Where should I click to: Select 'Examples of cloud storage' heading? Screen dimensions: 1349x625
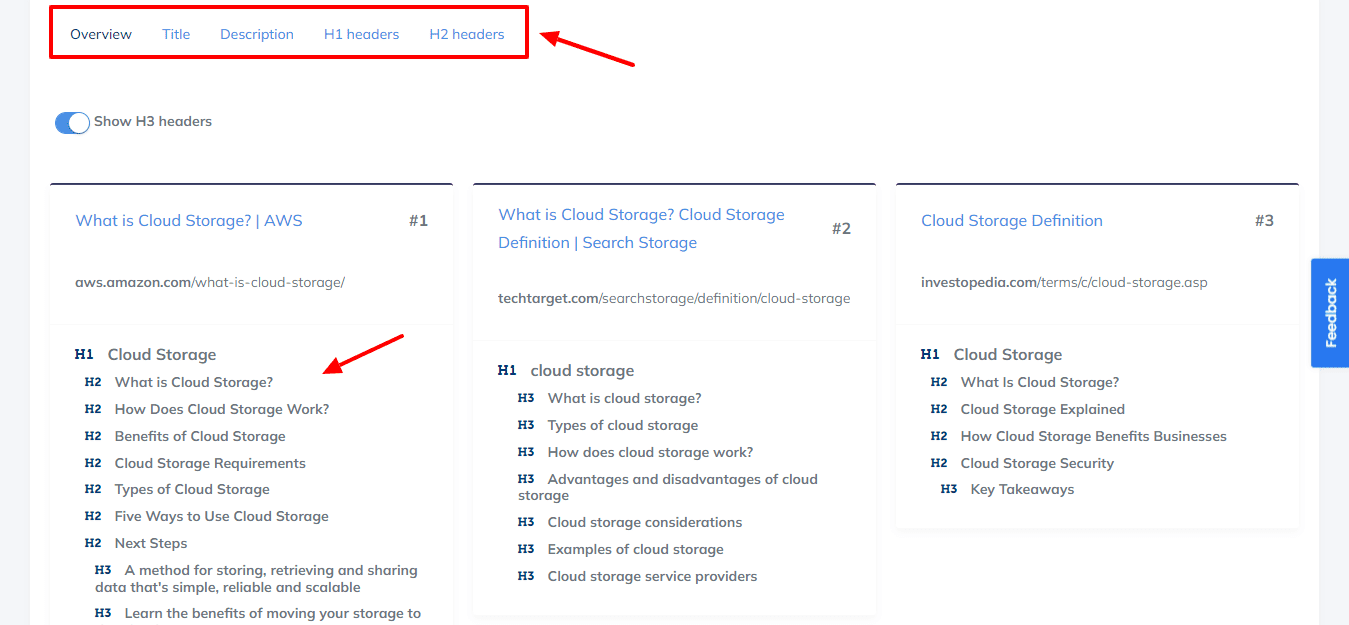tap(636, 549)
